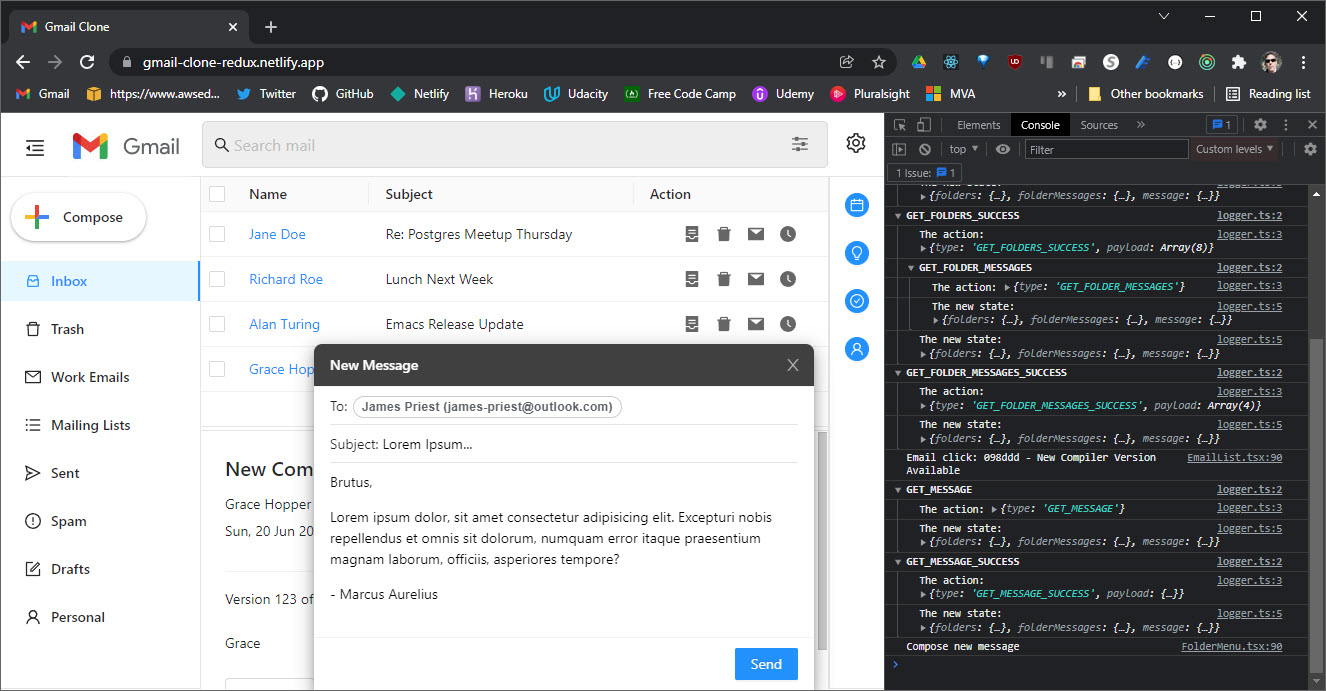
Task: Collapse the GET_FOLDER_MESSAGES log group
Action: [910, 268]
